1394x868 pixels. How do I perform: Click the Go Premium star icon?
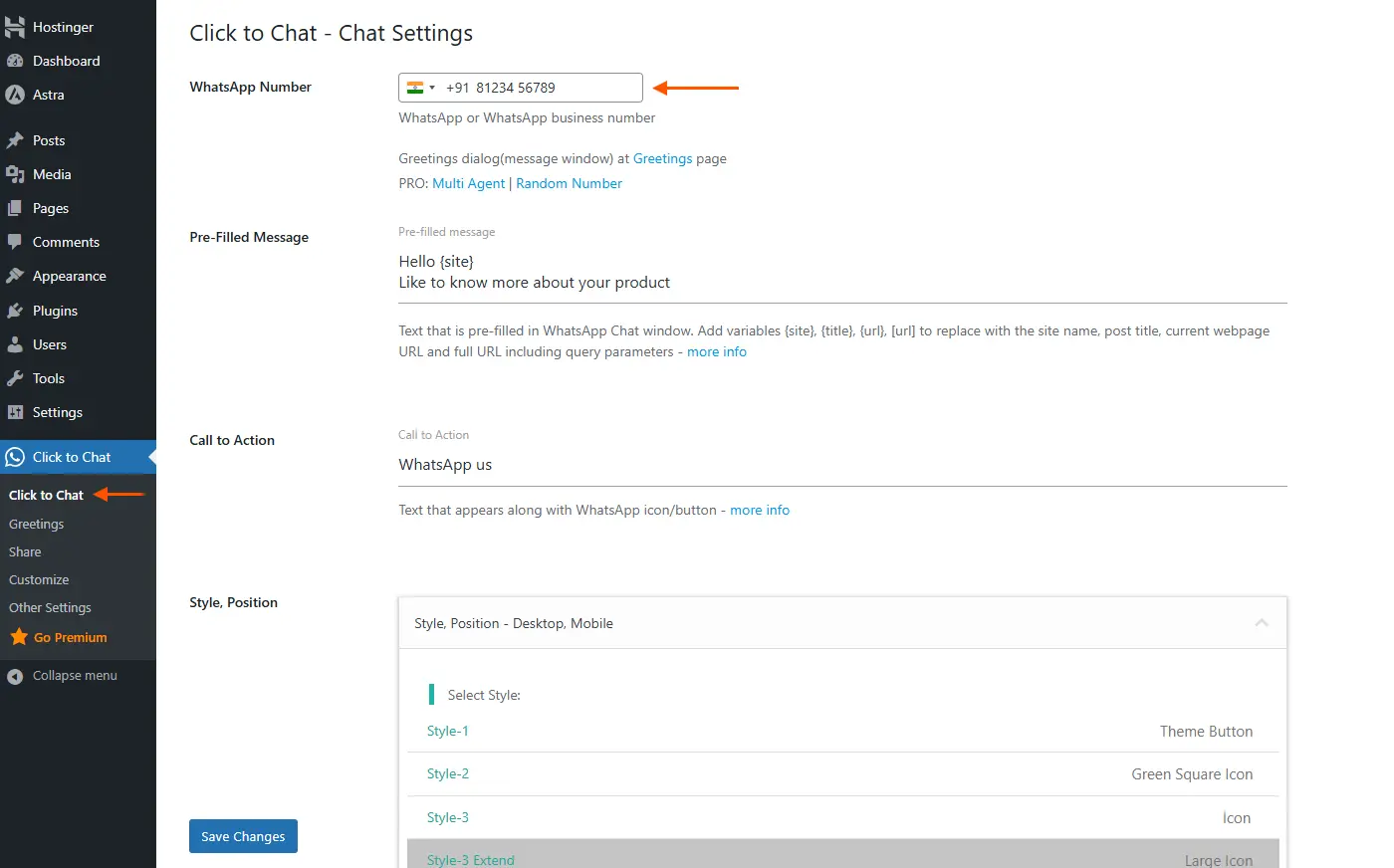click(19, 637)
